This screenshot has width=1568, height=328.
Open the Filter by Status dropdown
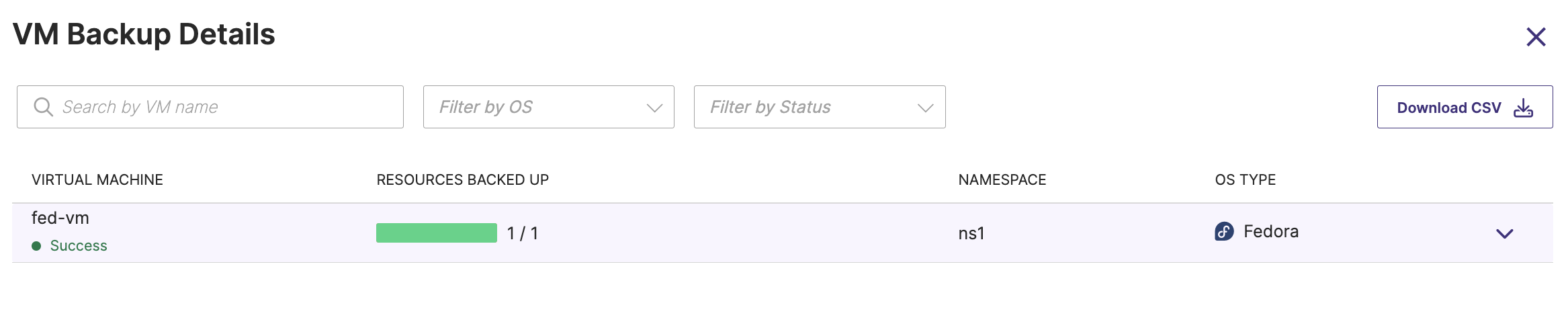click(x=806, y=107)
